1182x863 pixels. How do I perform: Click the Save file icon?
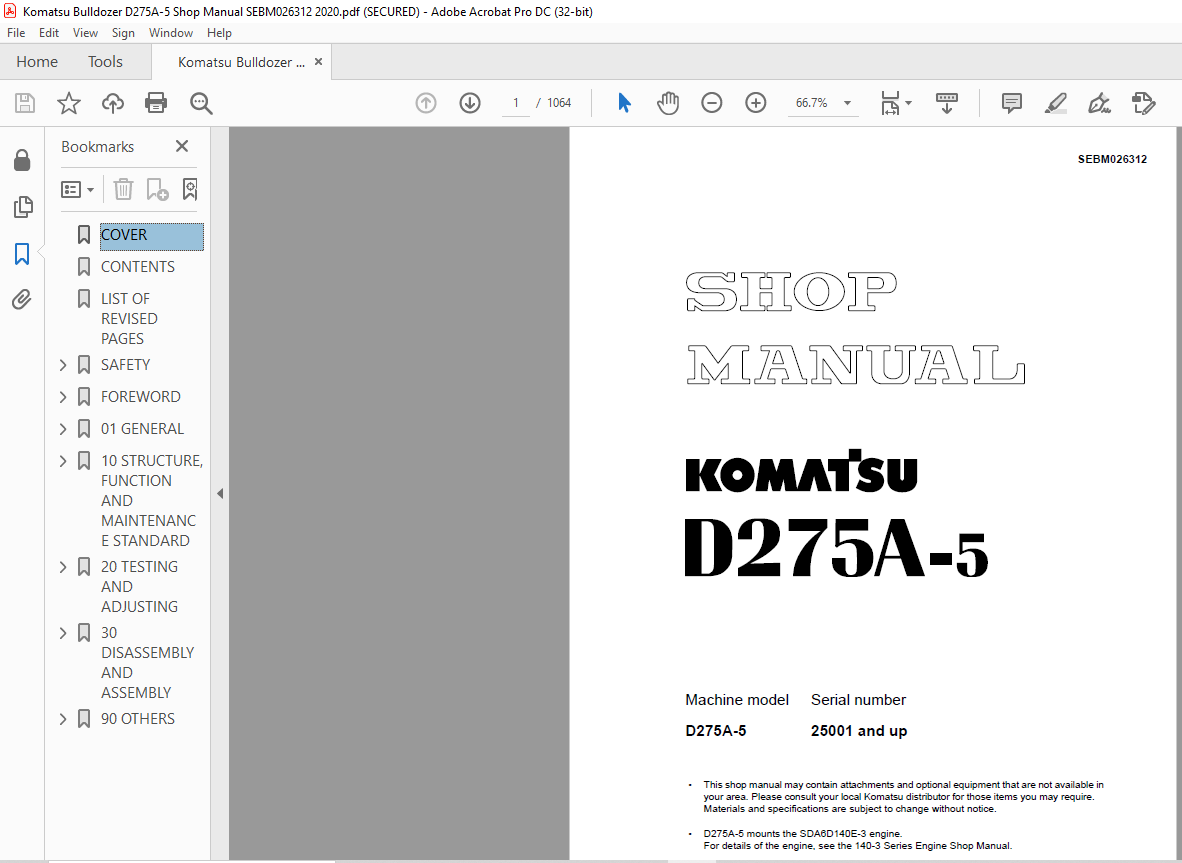[x=25, y=103]
